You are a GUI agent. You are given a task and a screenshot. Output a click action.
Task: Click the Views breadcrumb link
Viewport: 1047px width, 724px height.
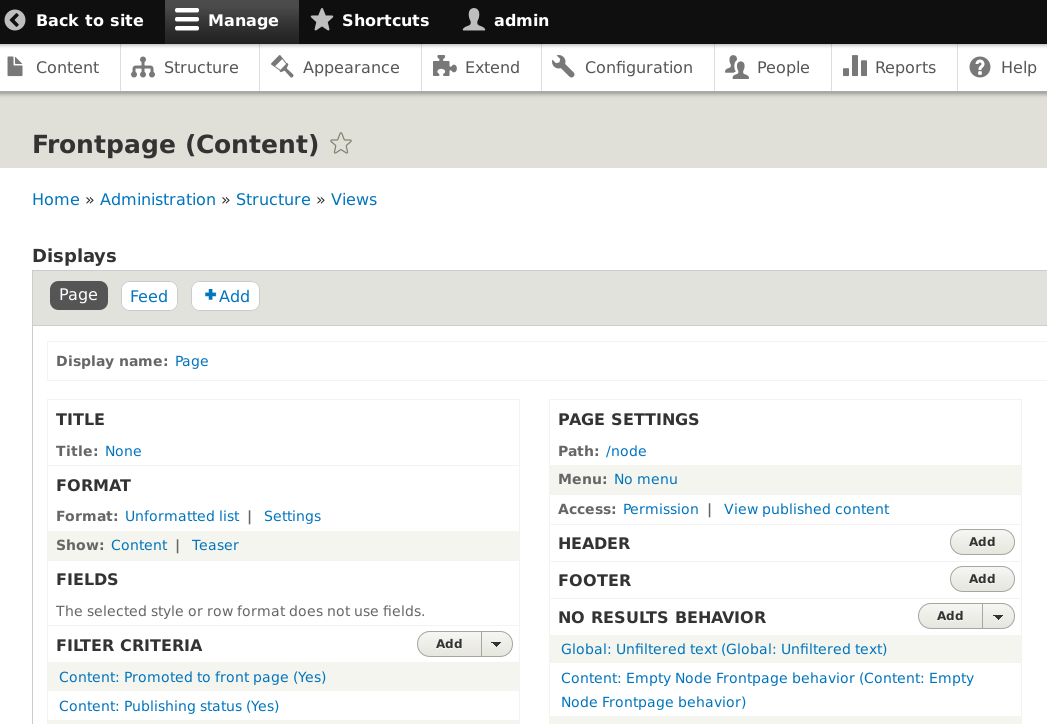[x=354, y=199]
